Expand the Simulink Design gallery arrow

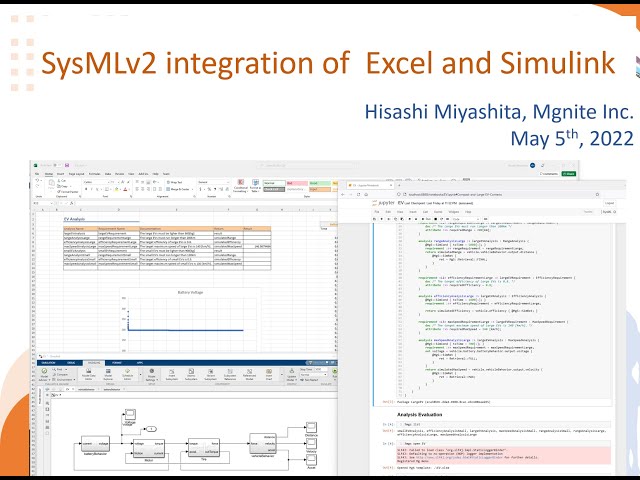[x=140, y=374]
